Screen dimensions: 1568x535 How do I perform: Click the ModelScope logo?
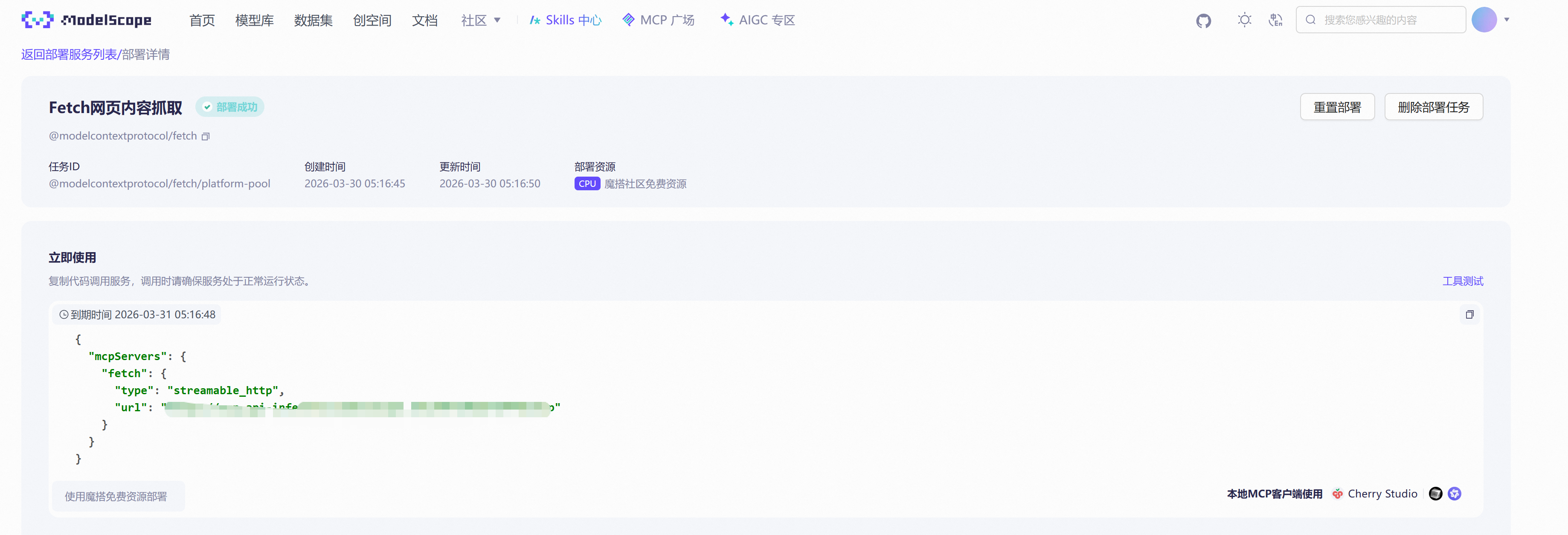[87, 20]
